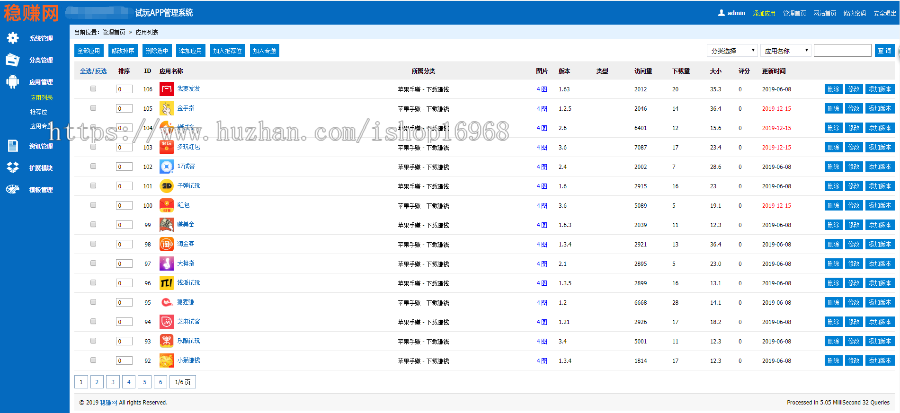Viewport: 900px width, 413px height.
Task: Click the yellow app icon in row 96
Action: [x=166, y=283]
